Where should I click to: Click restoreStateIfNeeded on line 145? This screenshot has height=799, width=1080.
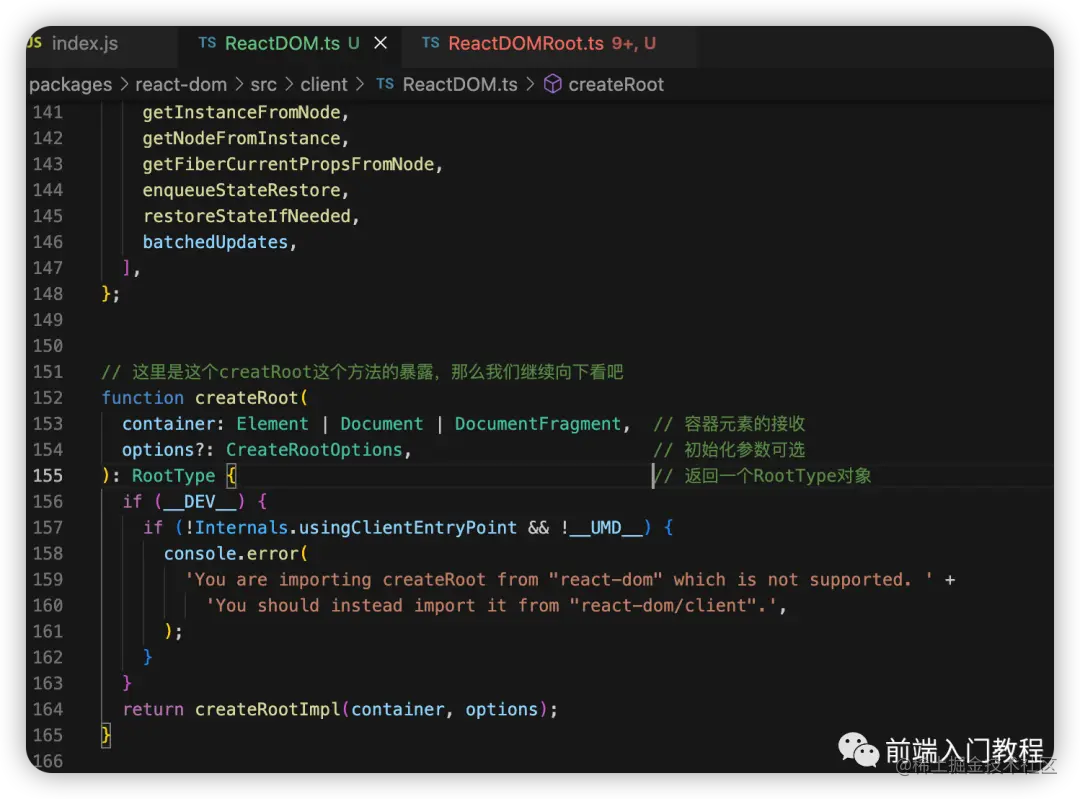pos(247,216)
